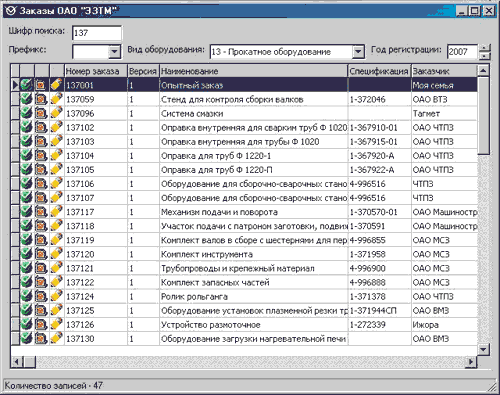Select cell 'Ролик рольганга'

[253, 296]
